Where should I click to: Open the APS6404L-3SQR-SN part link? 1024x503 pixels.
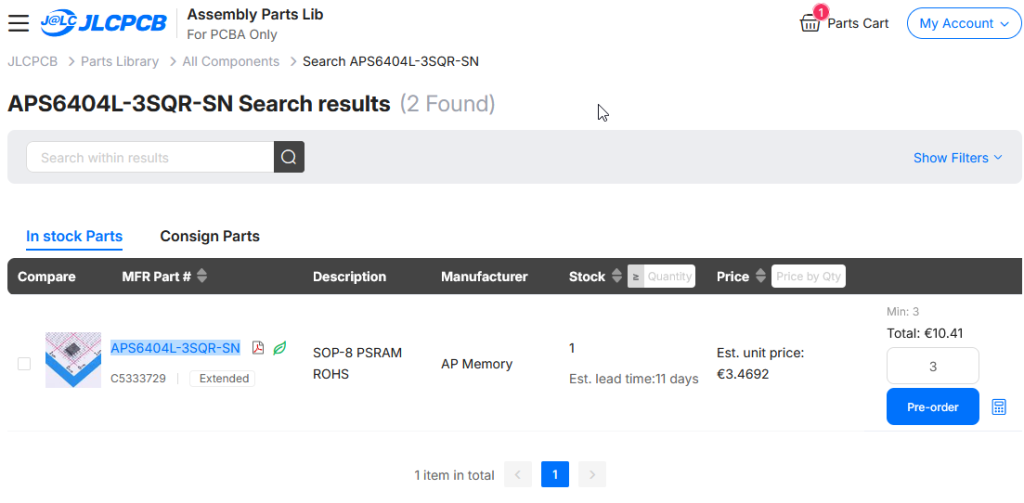175,348
